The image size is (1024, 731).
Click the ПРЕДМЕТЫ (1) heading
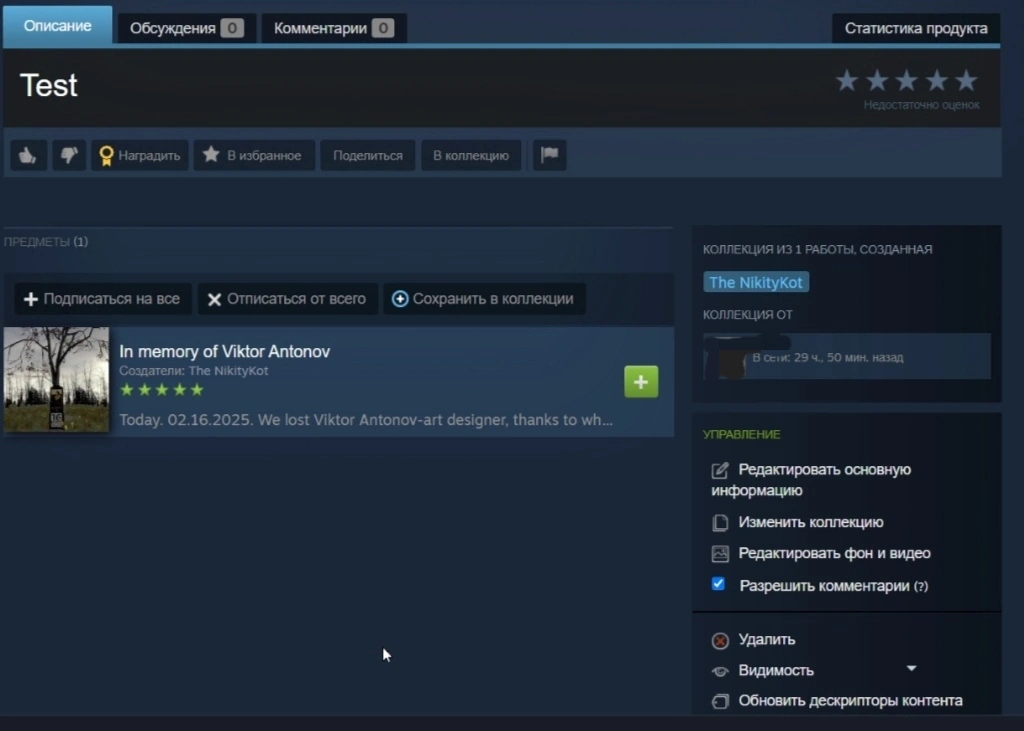[46, 242]
